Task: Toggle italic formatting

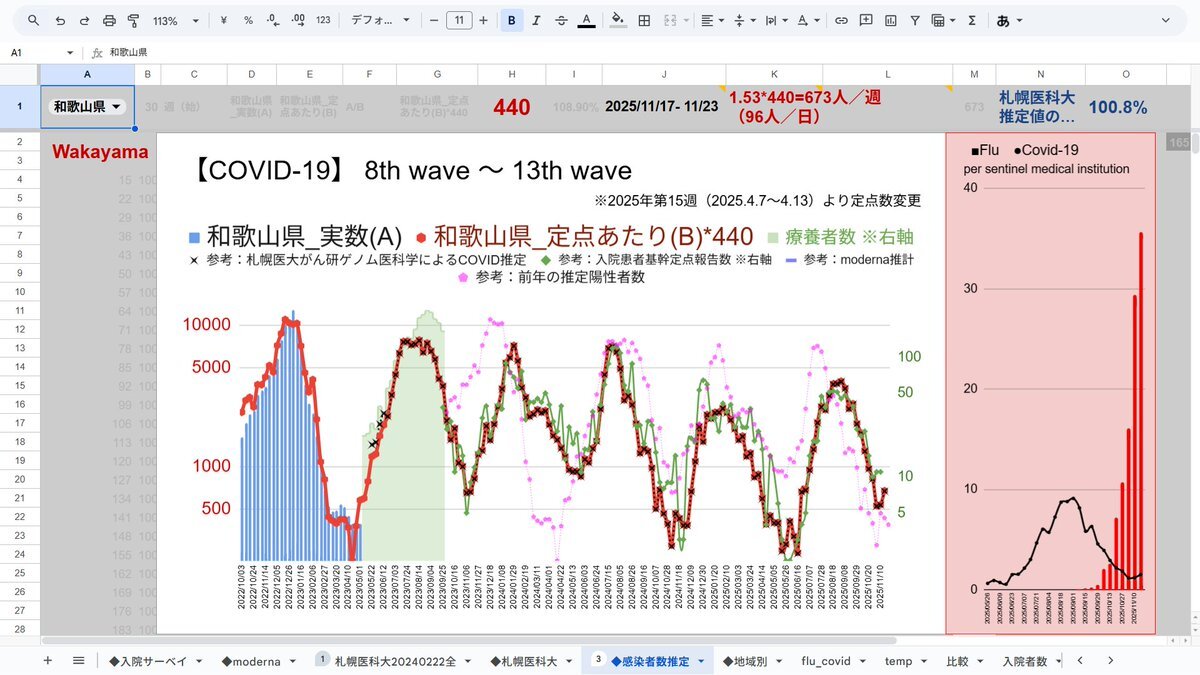Action: [537, 20]
